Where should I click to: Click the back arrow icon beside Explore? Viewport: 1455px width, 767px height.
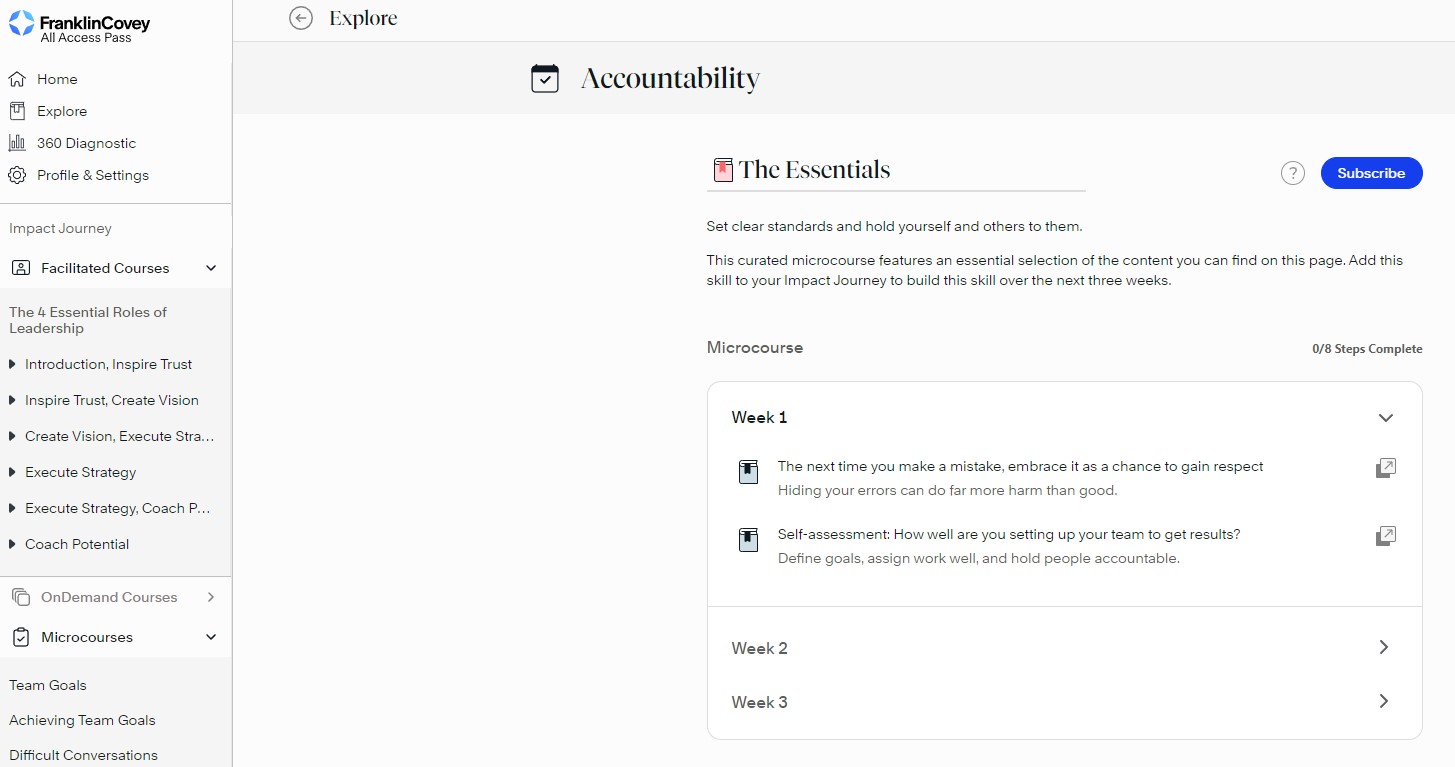coord(300,18)
